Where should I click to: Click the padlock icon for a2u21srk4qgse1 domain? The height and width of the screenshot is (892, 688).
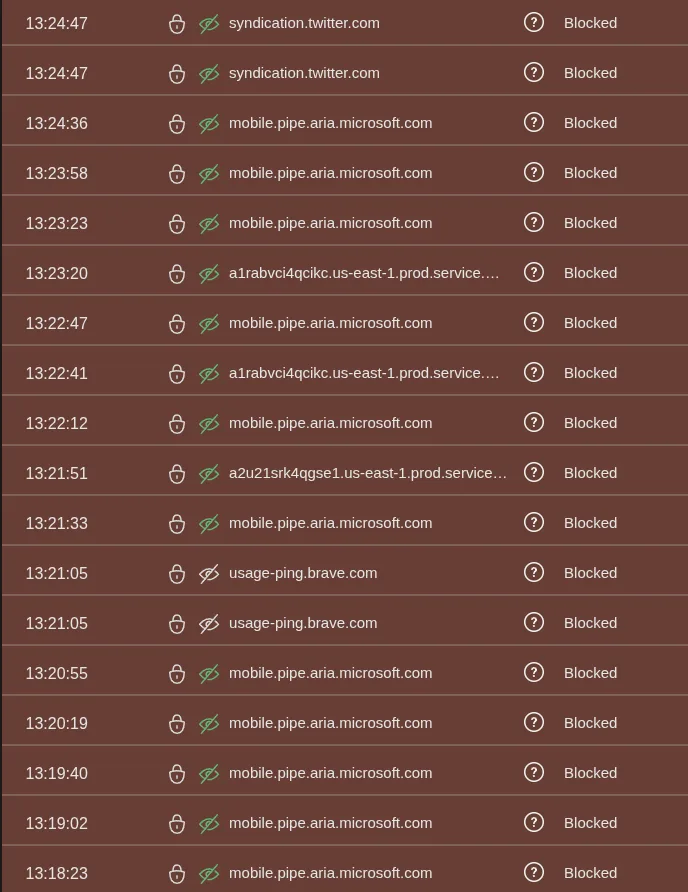pyautogui.click(x=177, y=472)
